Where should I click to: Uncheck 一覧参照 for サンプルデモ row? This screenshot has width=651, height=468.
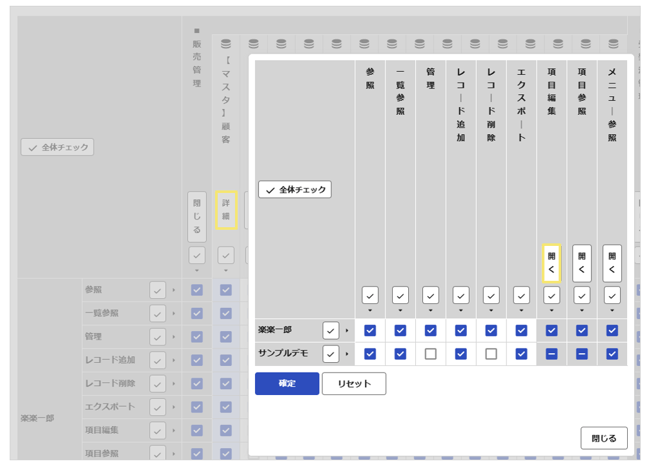pos(400,354)
